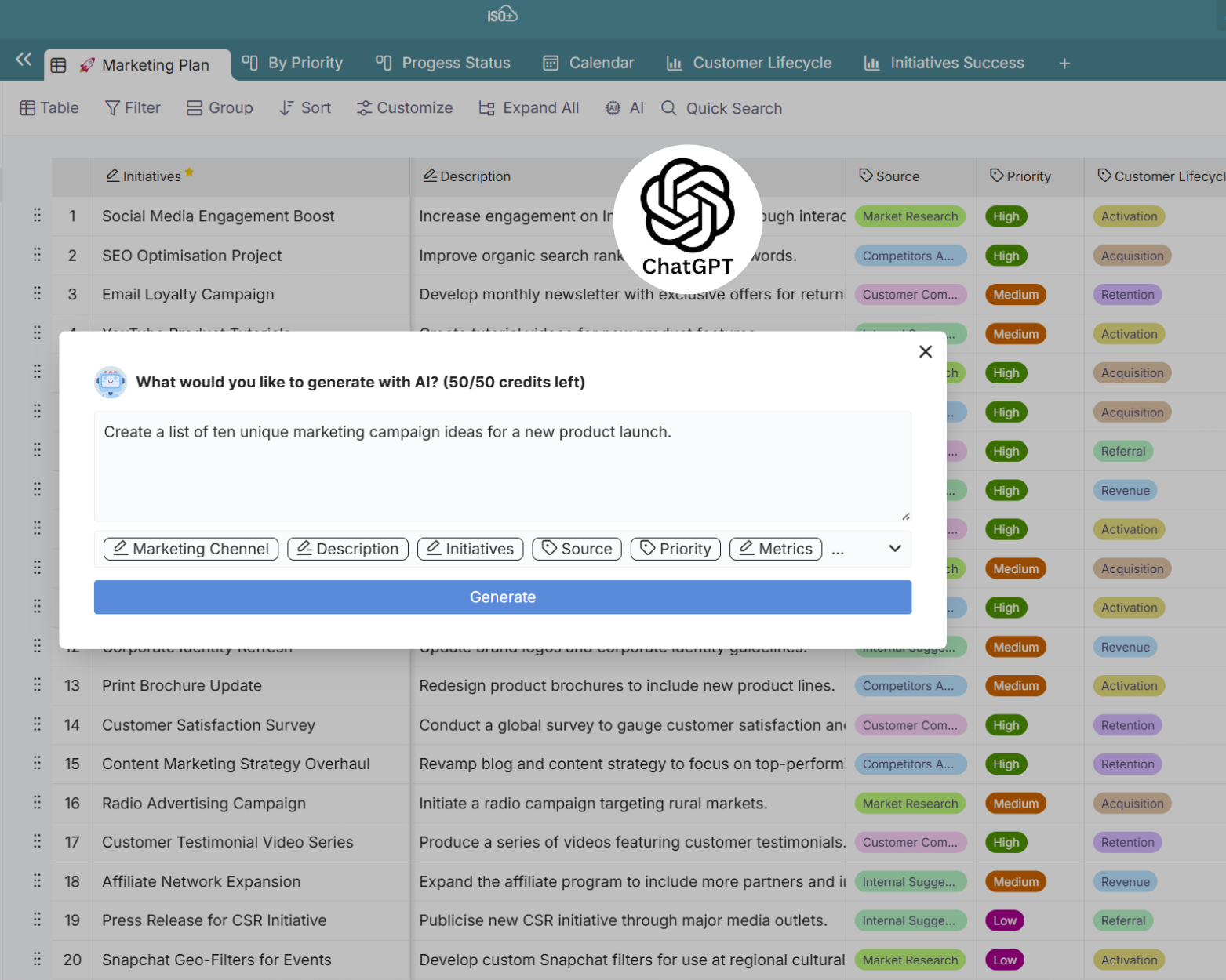Click Customer Com... tag for Testimonial Video Series
Viewport: 1226px width, 980px height.
coord(910,842)
